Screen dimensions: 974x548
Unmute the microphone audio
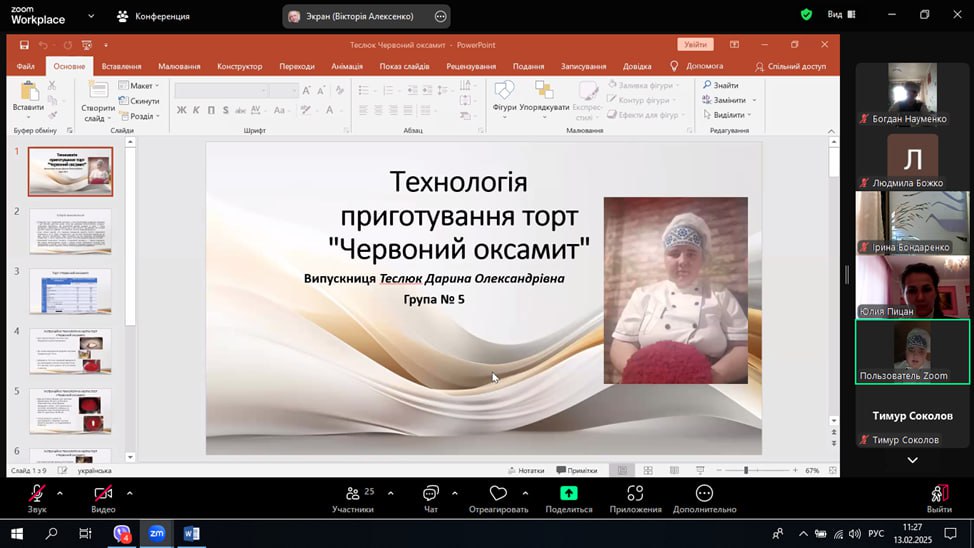pyautogui.click(x=37, y=494)
